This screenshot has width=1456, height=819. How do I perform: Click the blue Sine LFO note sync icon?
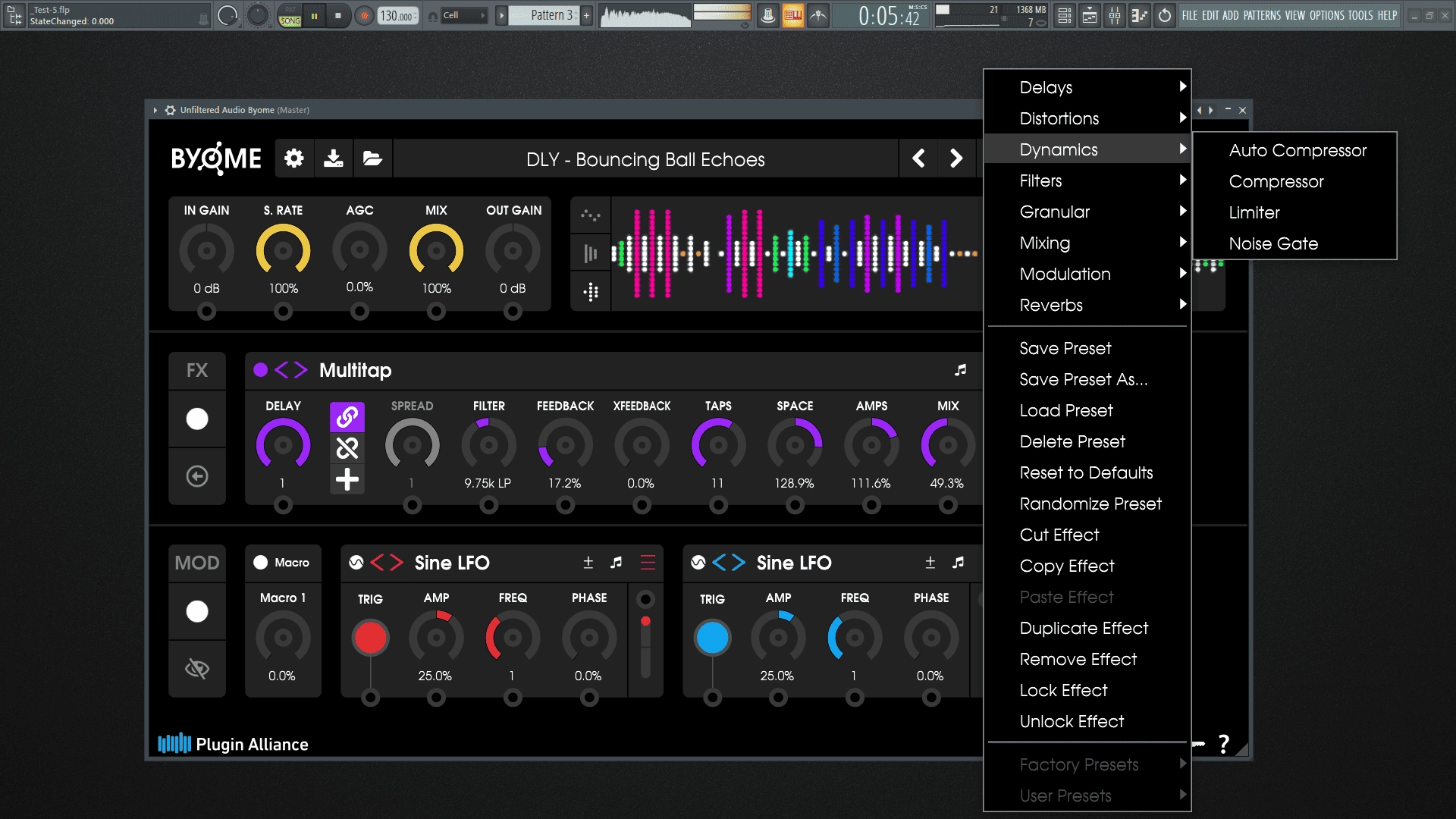(958, 563)
